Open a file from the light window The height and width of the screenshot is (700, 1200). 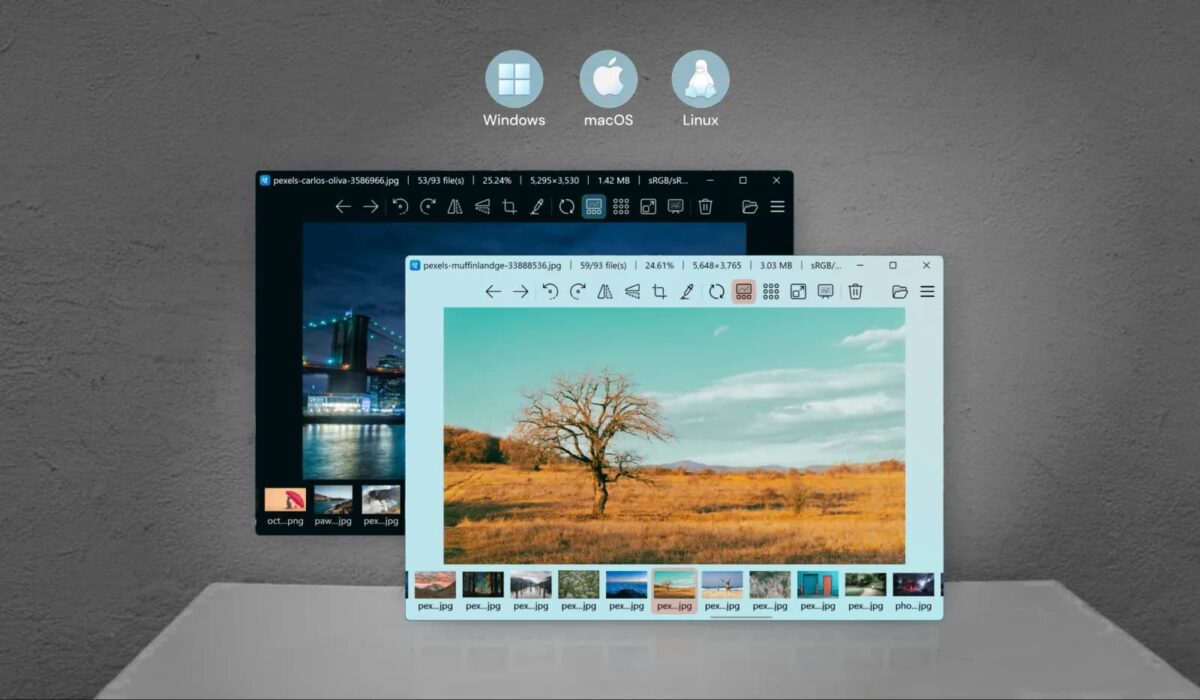[900, 291]
